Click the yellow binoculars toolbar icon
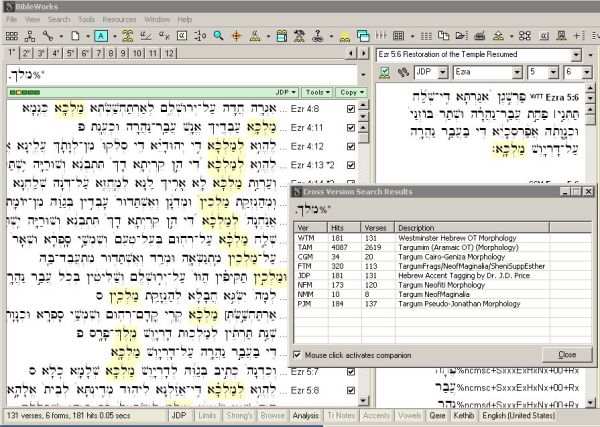The height and width of the screenshot is (427, 600). point(345,37)
